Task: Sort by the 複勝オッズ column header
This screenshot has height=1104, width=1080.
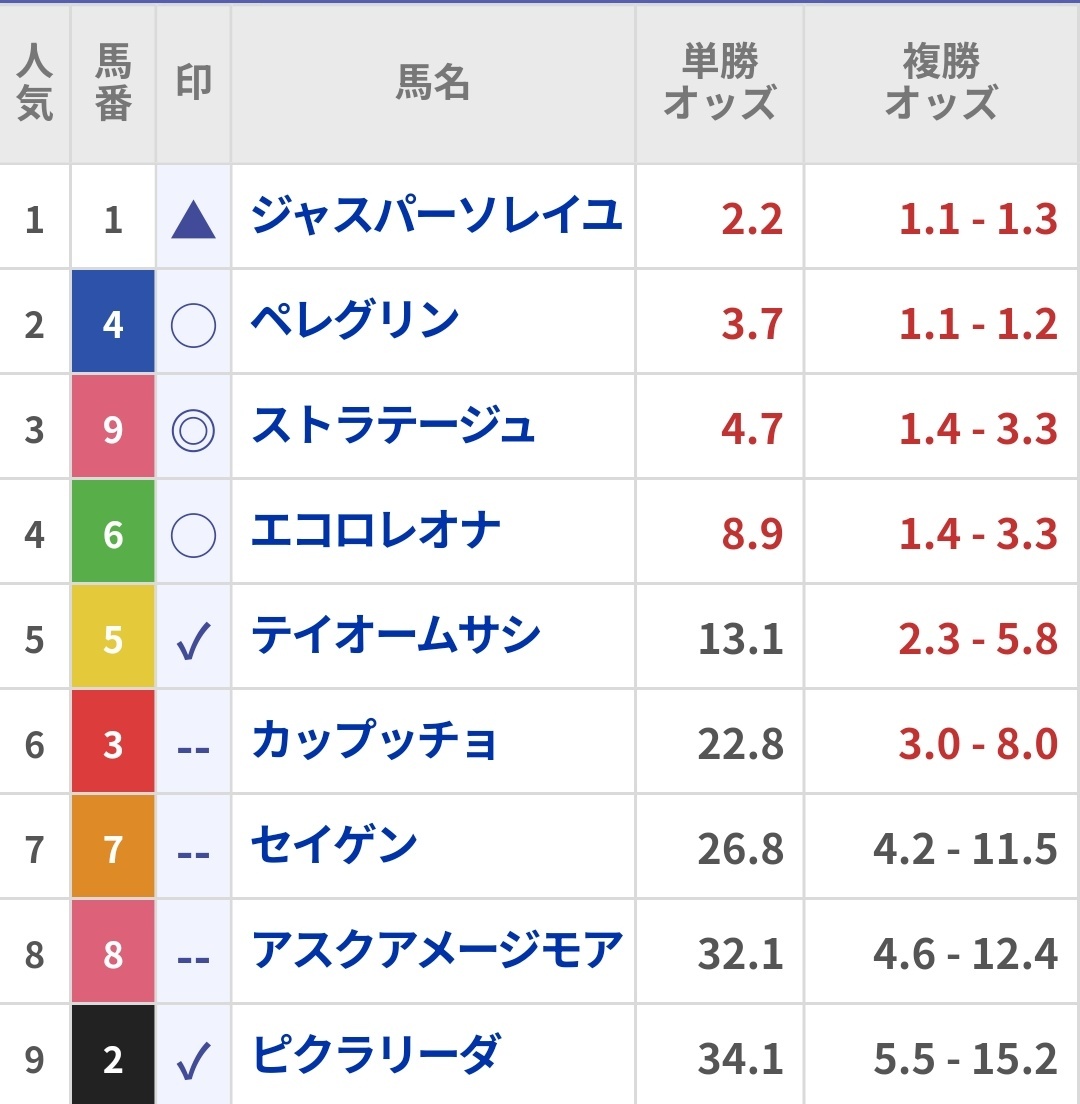Action: (x=941, y=82)
